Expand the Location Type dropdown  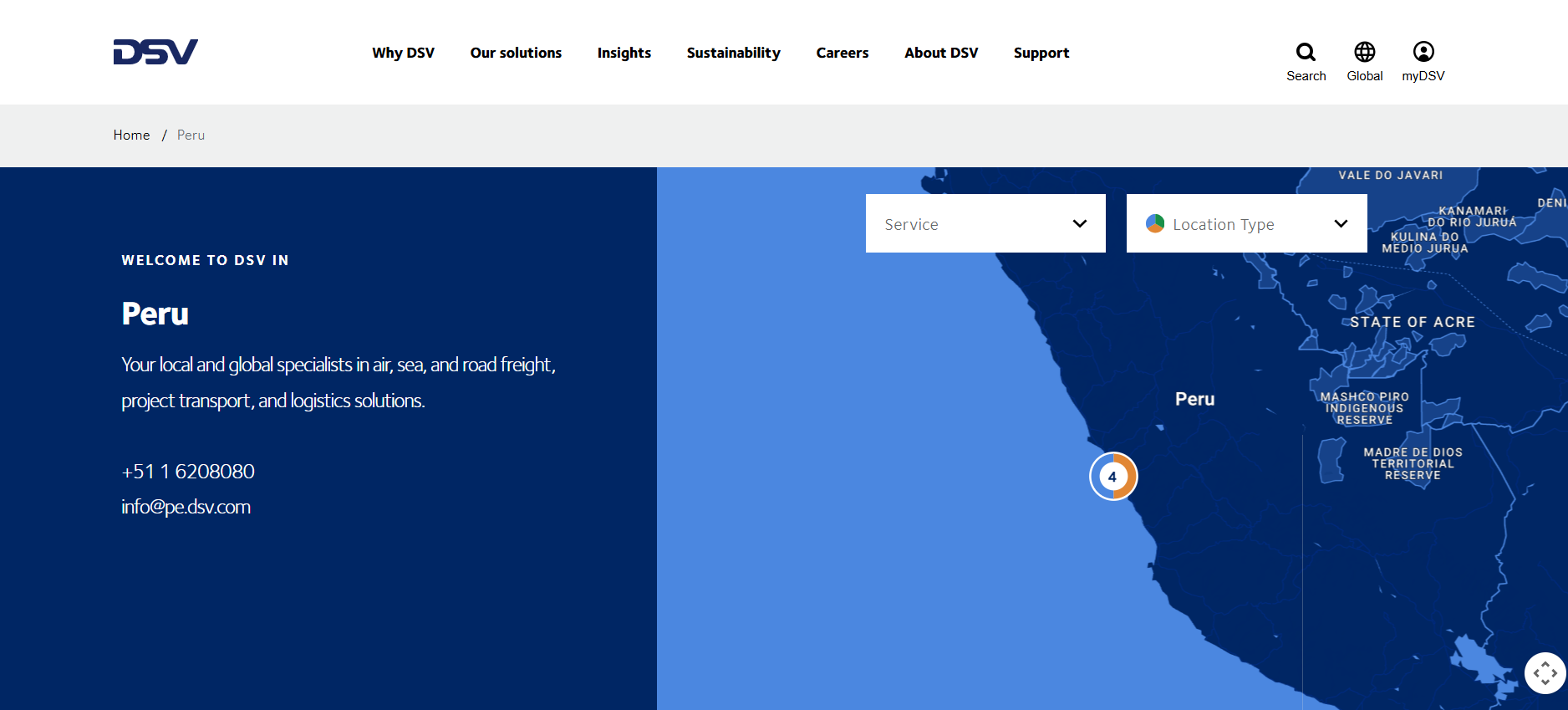(x=1246, y=223)
